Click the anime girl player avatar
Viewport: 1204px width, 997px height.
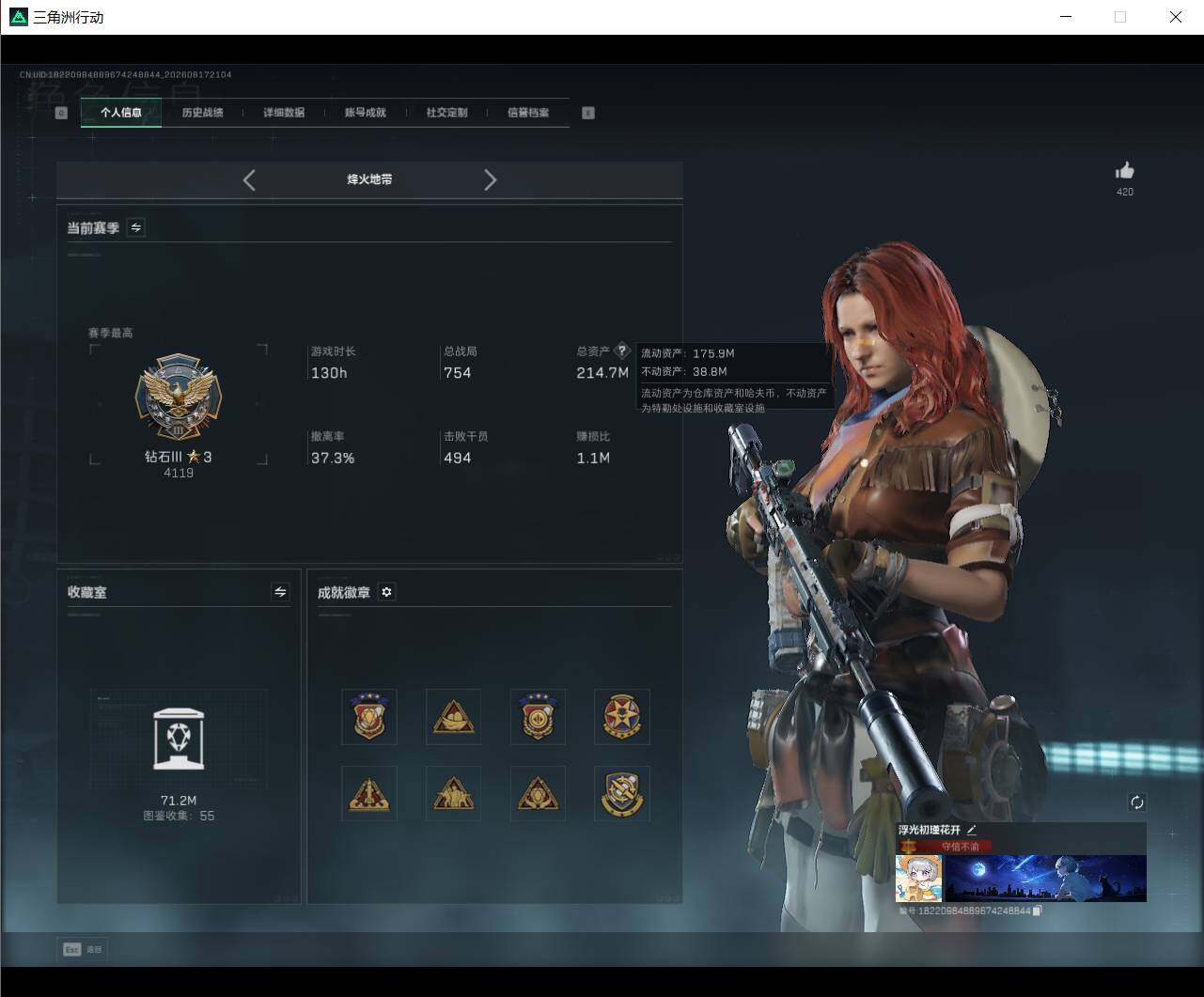coord(918,879)
